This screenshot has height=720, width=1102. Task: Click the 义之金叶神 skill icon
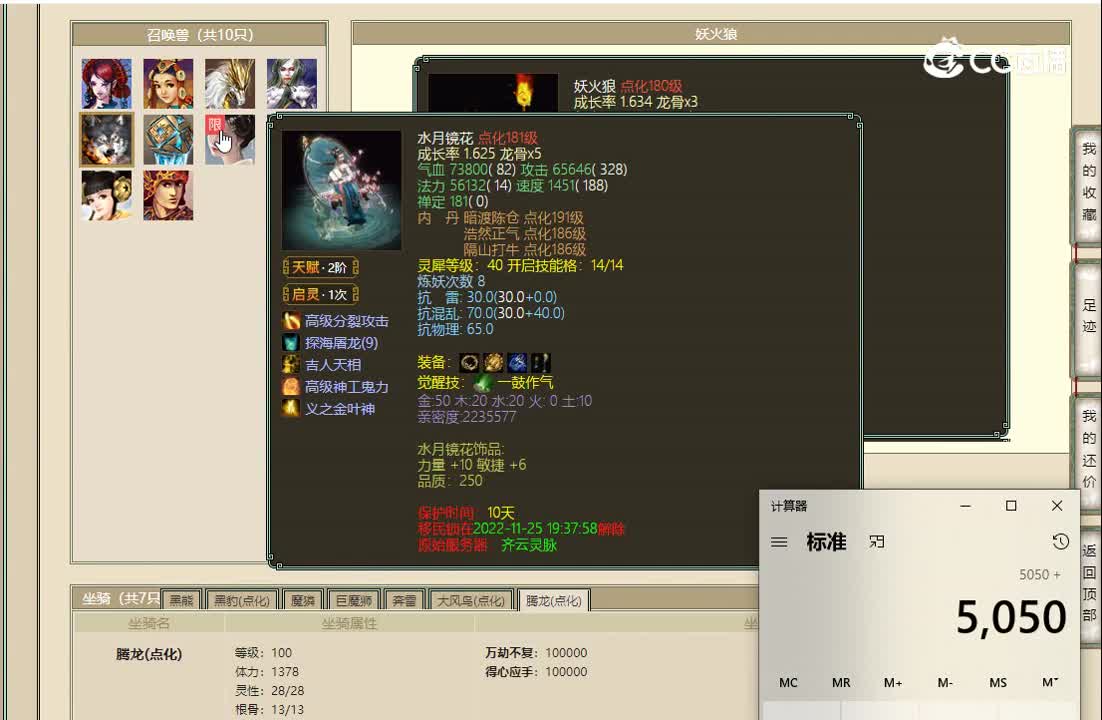click(291, 408)
